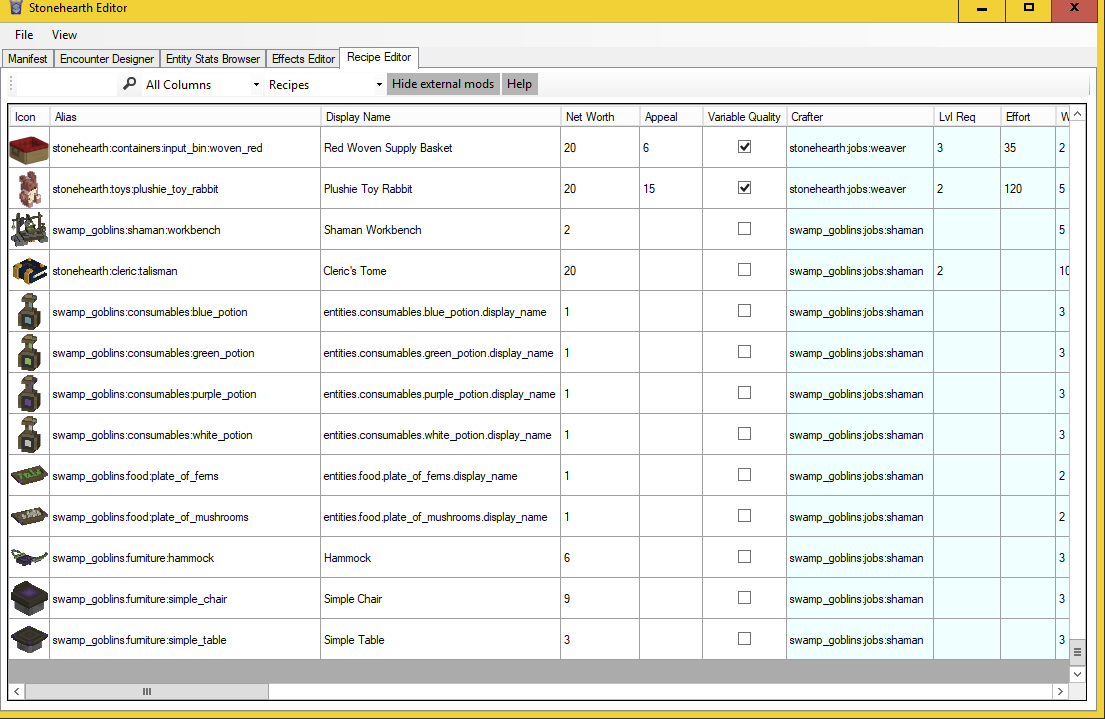
Task: Click the Red Woven Supply Basket icon
Action: pos(29,148)
